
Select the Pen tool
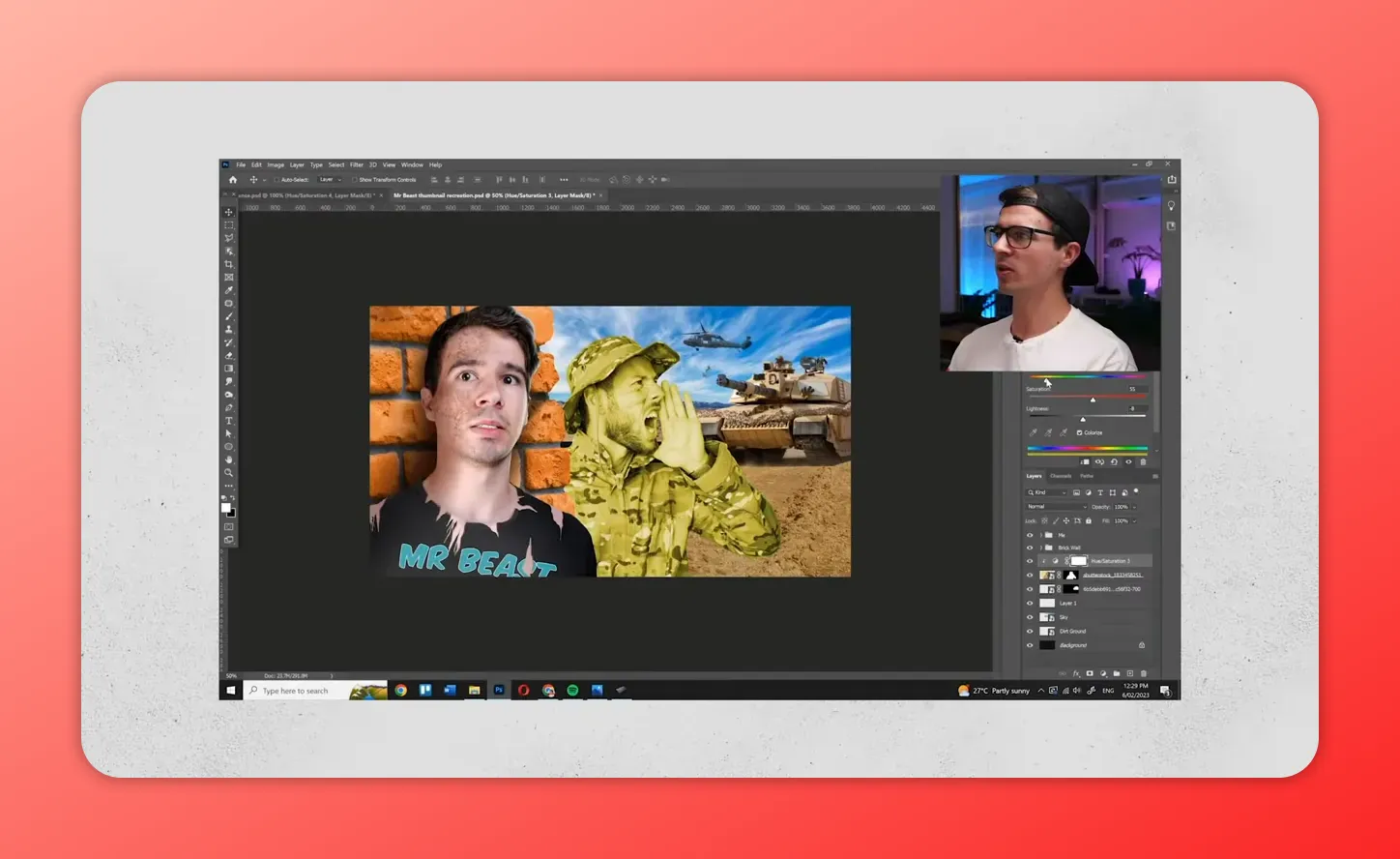(x=229, y=408)
